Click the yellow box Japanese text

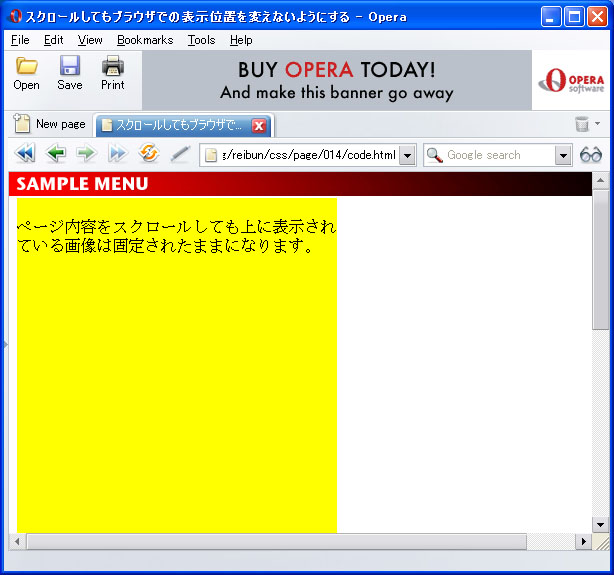[x=176, y=236]
